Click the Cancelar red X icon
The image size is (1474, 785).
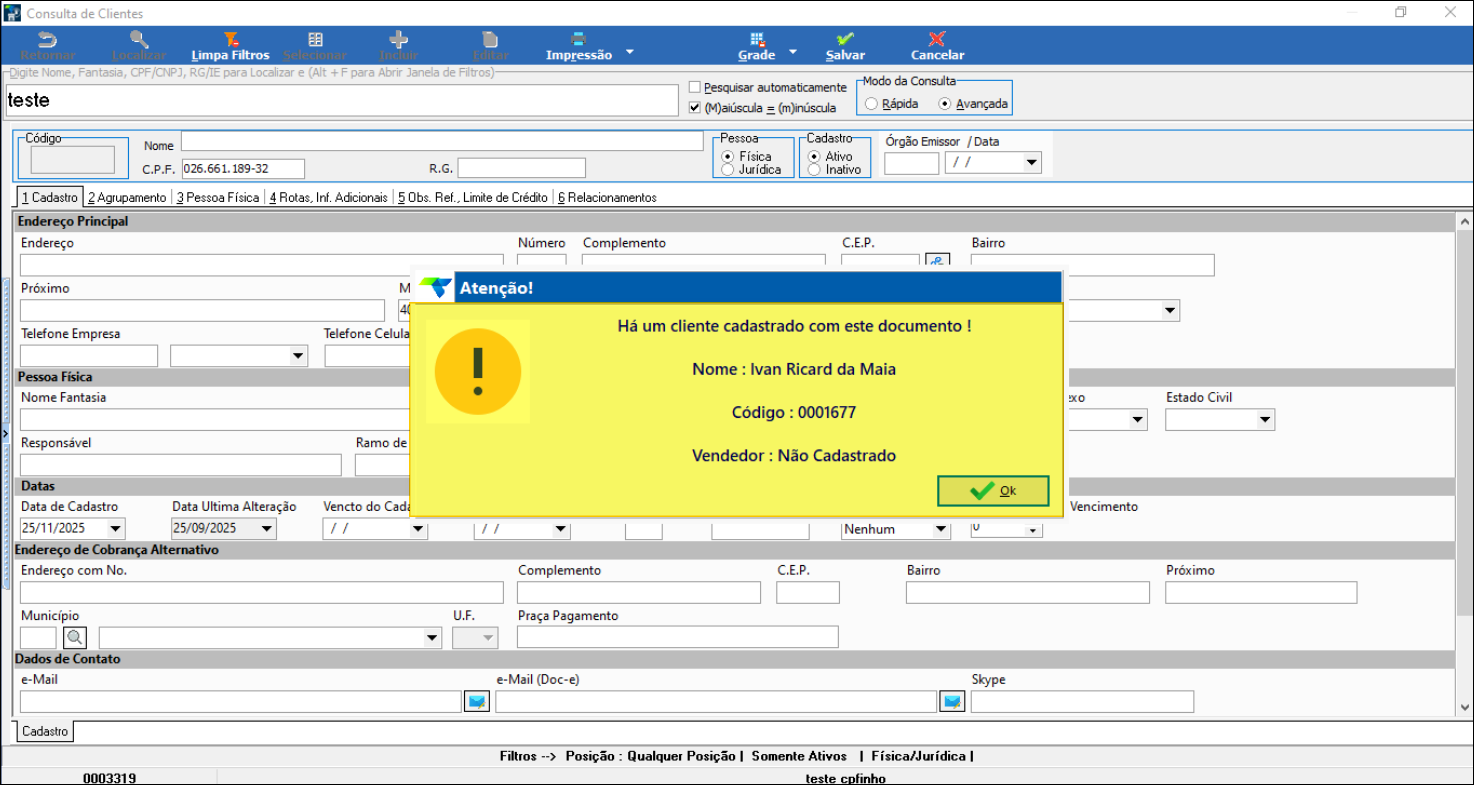point(937,40)
